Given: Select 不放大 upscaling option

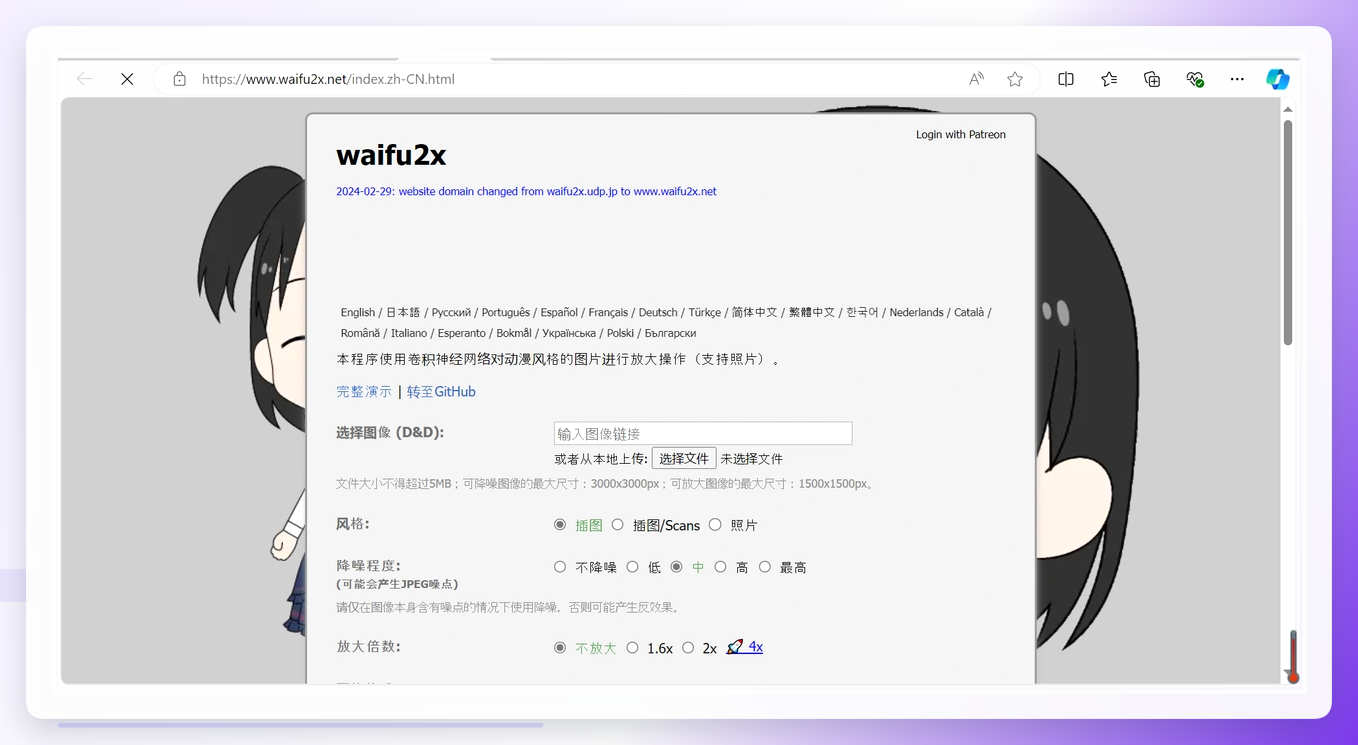Looking at the screenshot, I should [560, 648].
